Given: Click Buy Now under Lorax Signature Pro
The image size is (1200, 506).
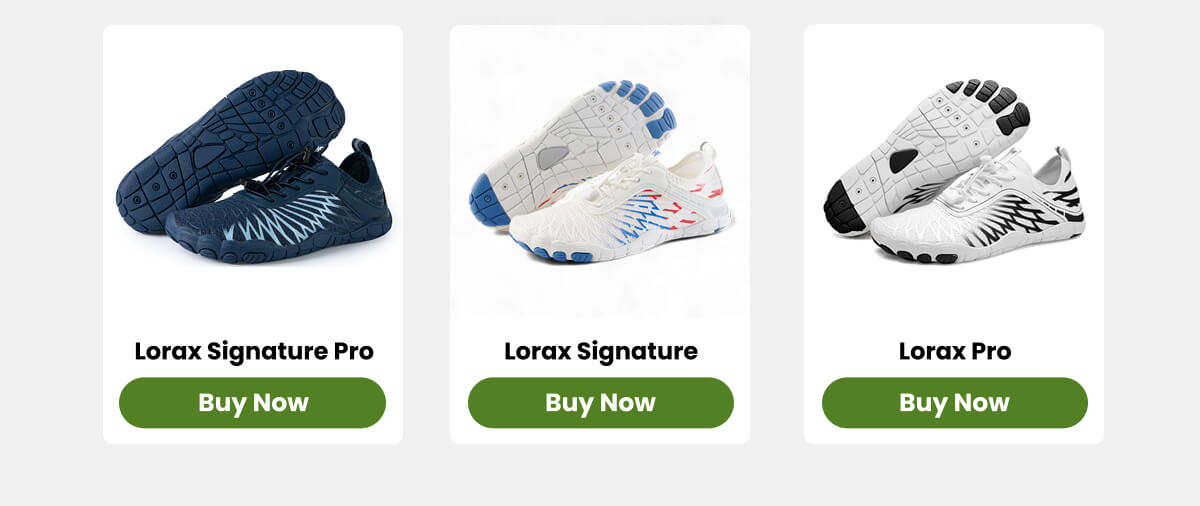Looking at the screenshot, I should point(252,403).
